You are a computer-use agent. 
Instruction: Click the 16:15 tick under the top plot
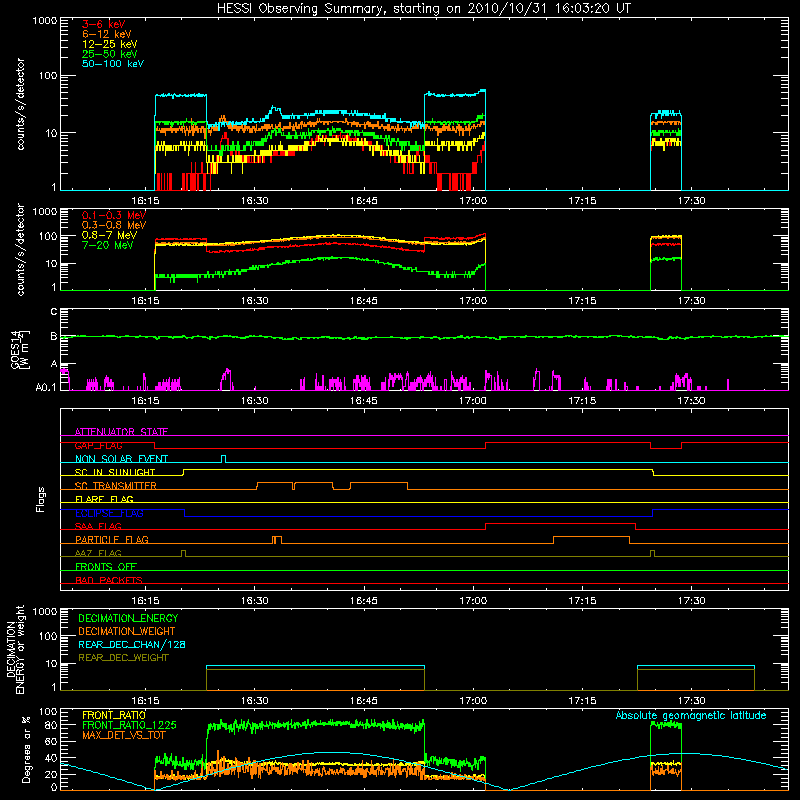[x=145, y=201]
